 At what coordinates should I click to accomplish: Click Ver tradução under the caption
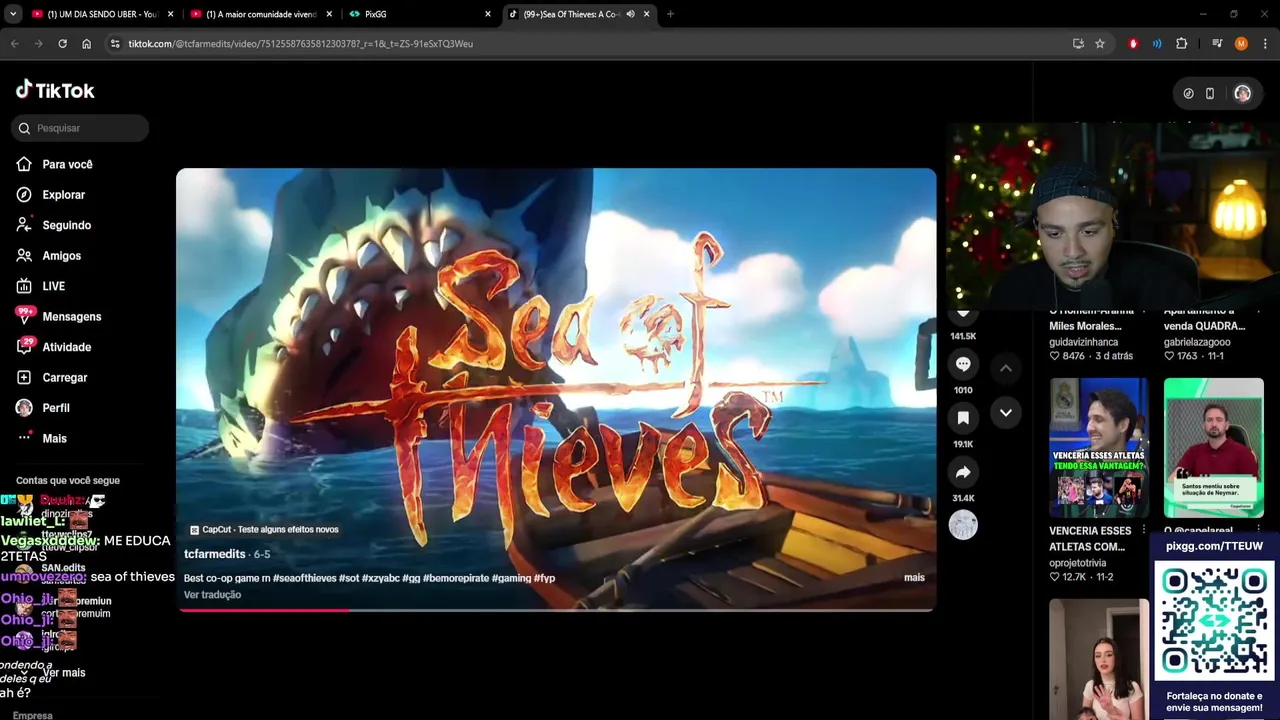[212, 595]
